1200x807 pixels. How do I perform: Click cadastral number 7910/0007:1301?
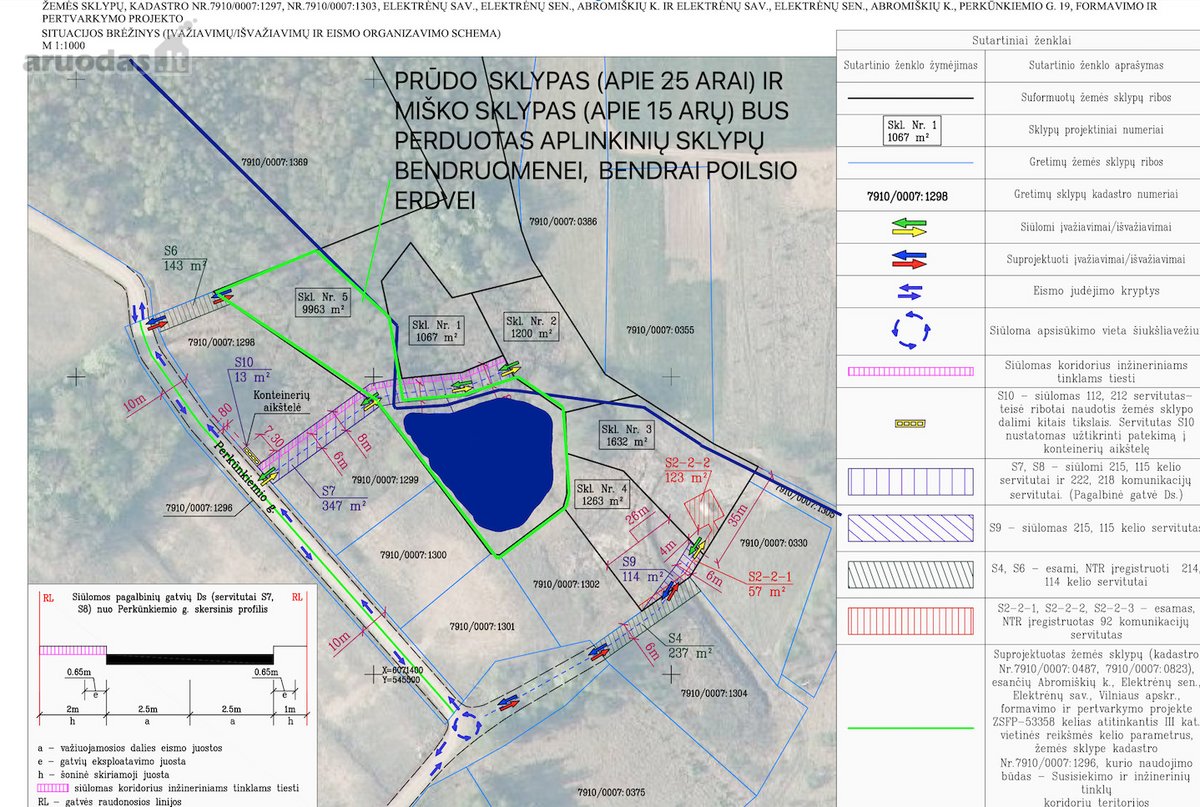(x=482, y=628)
